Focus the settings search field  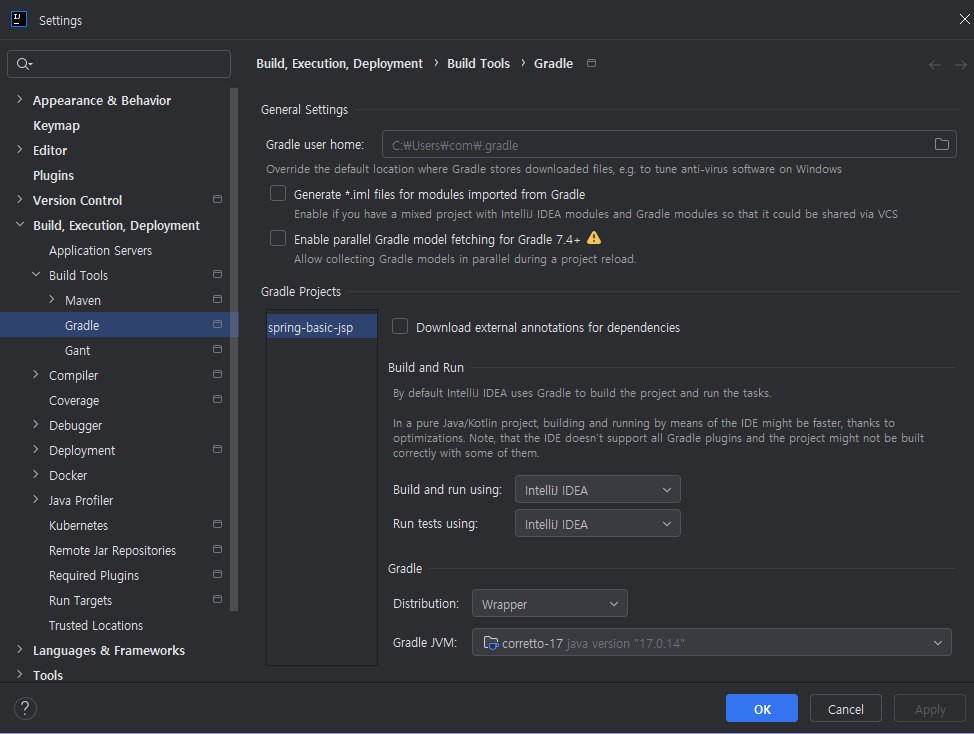click(x=119, y=64)
